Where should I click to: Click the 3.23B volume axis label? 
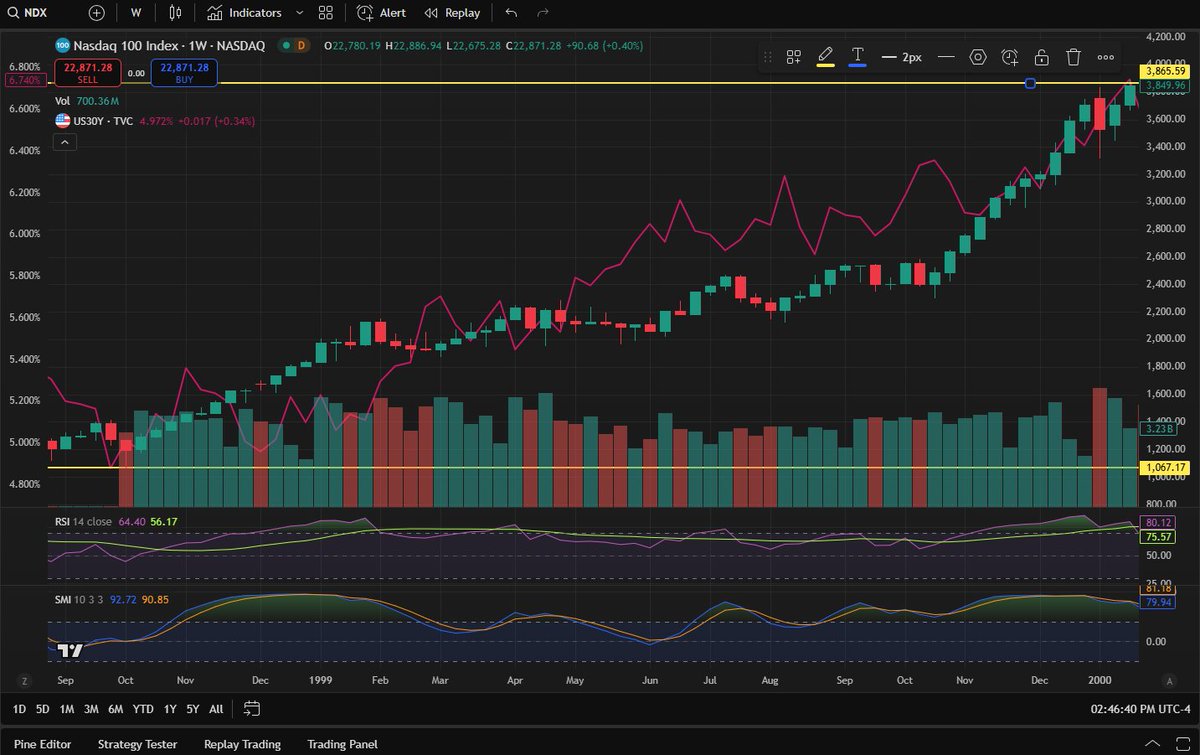pyautogui.click(x=1158, y=428)
